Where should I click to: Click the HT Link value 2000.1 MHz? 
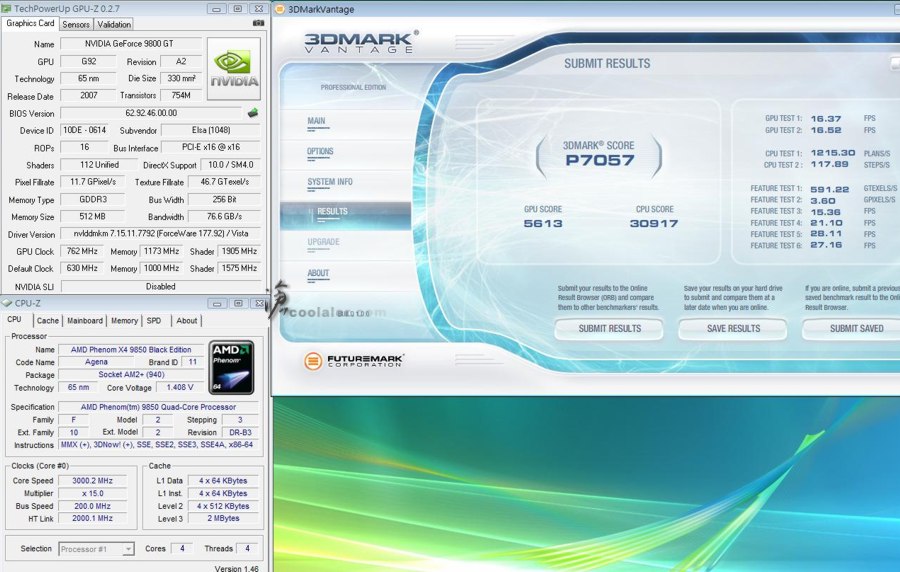(x=92, y=518)
